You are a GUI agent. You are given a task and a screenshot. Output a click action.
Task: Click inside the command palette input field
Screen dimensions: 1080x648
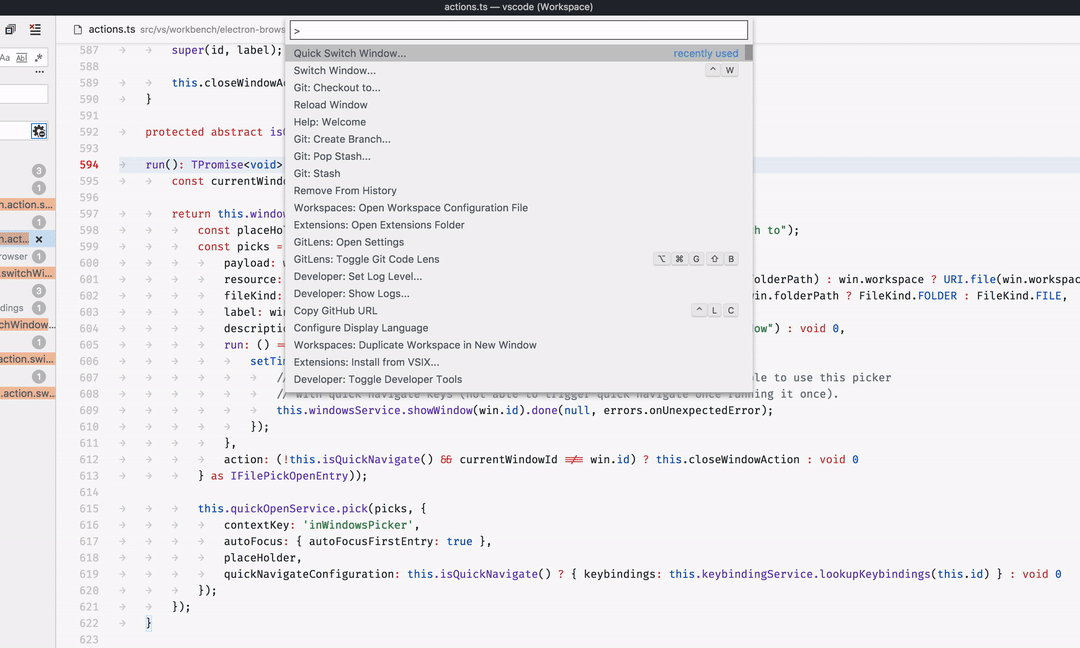click(x=517, y=30)
